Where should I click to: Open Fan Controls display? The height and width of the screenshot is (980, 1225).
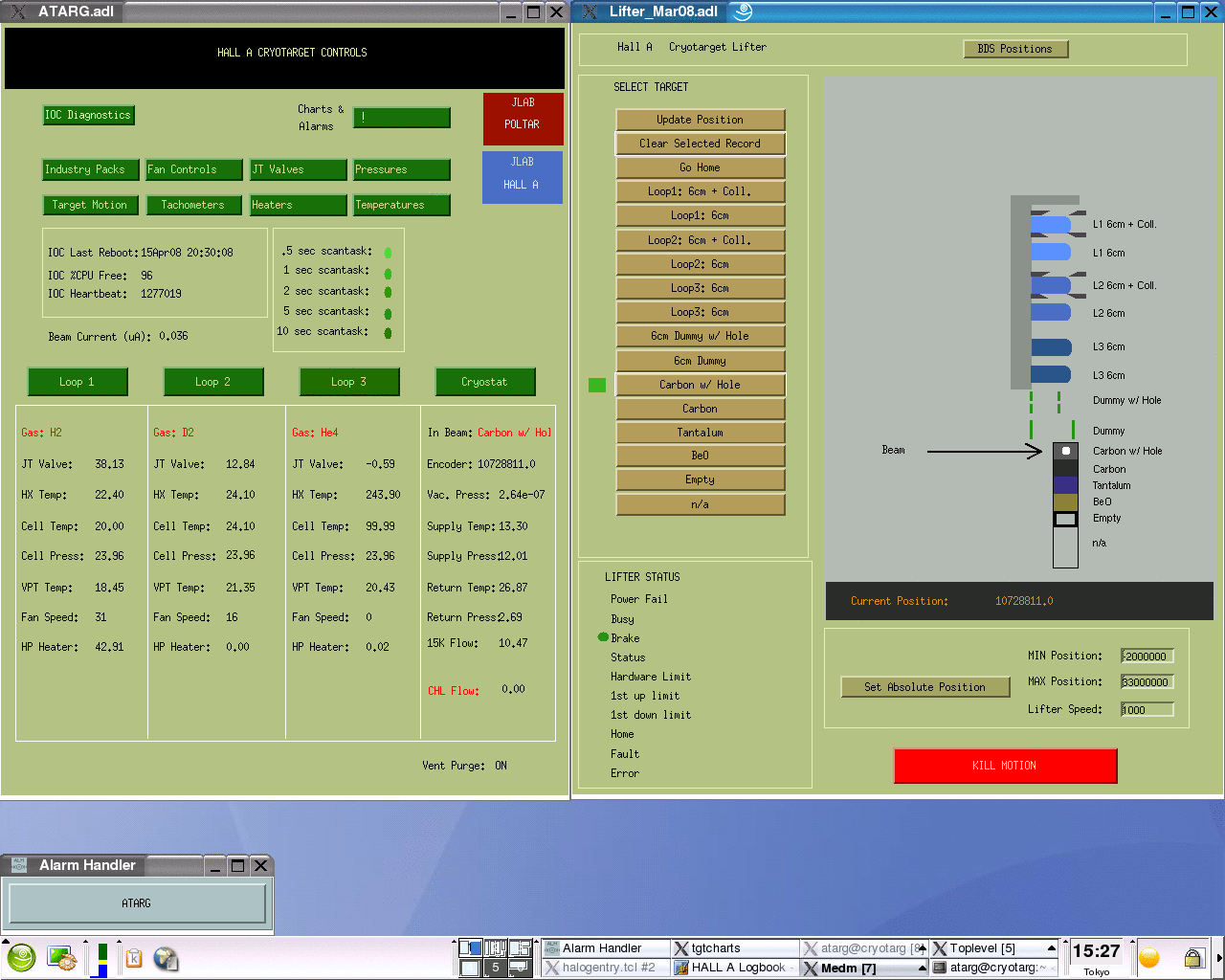coord(194,169)
